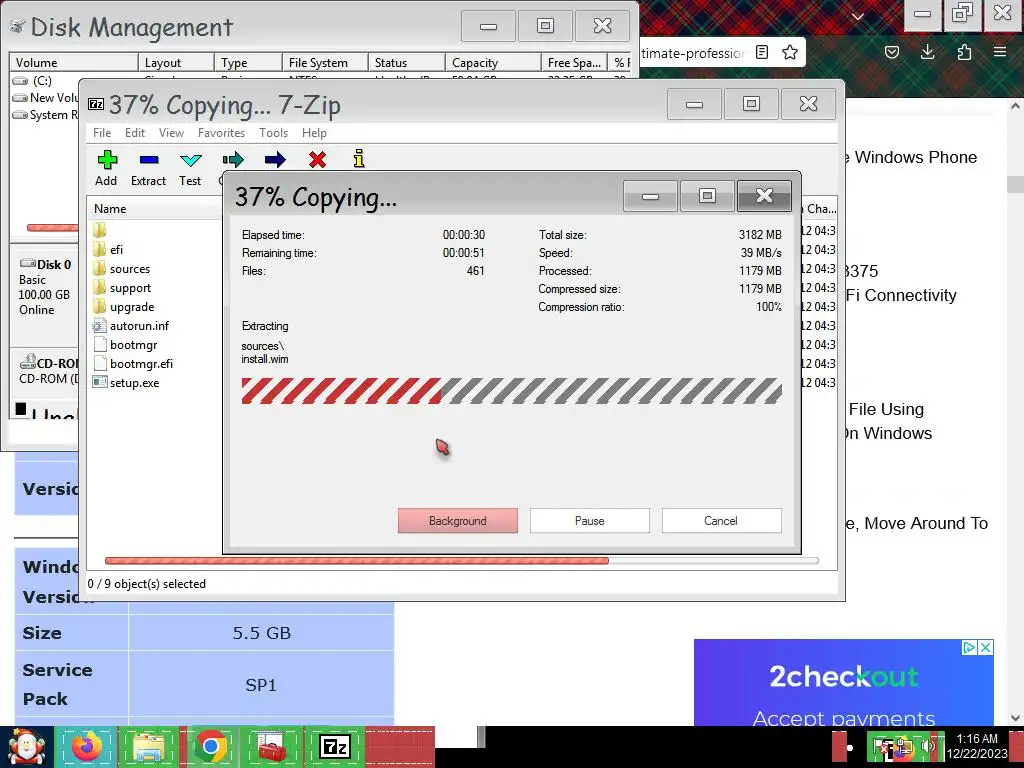Cancel the copying operation

(721, 520)
